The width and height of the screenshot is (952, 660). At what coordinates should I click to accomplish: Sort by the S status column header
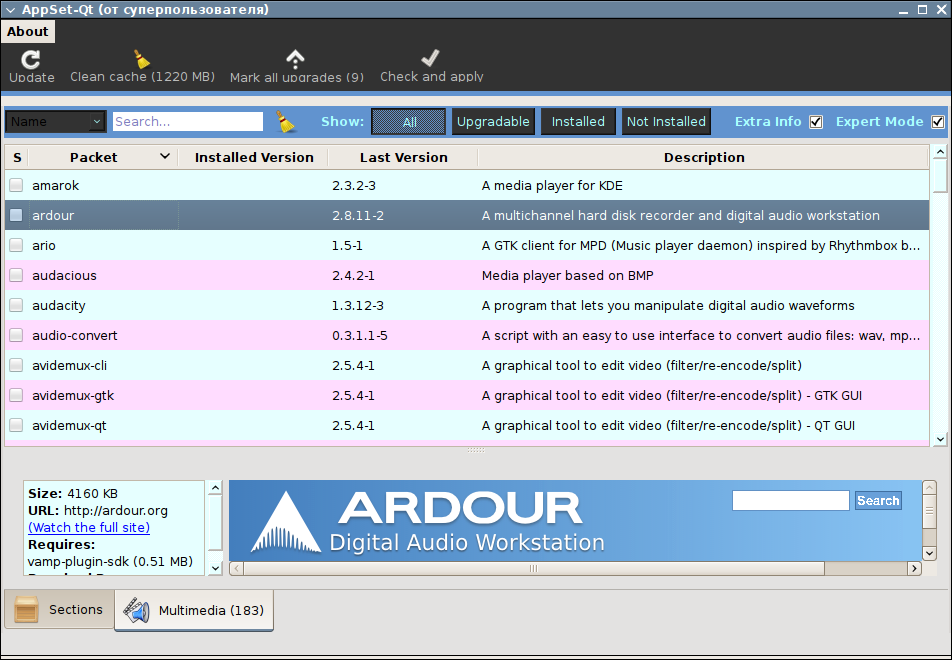point(17,157)
